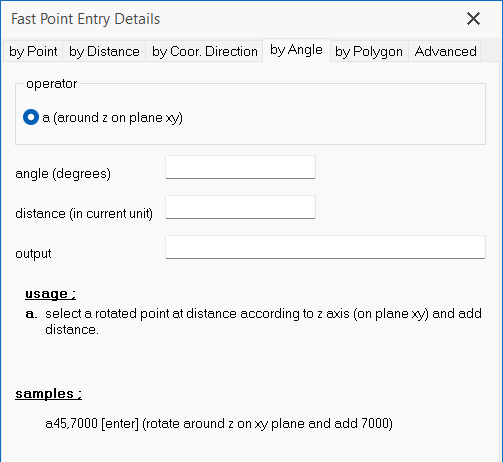This screenshot has height=462, width=503.
Task: Switch to the by Point tab
Action: click(x=33, y=51)
